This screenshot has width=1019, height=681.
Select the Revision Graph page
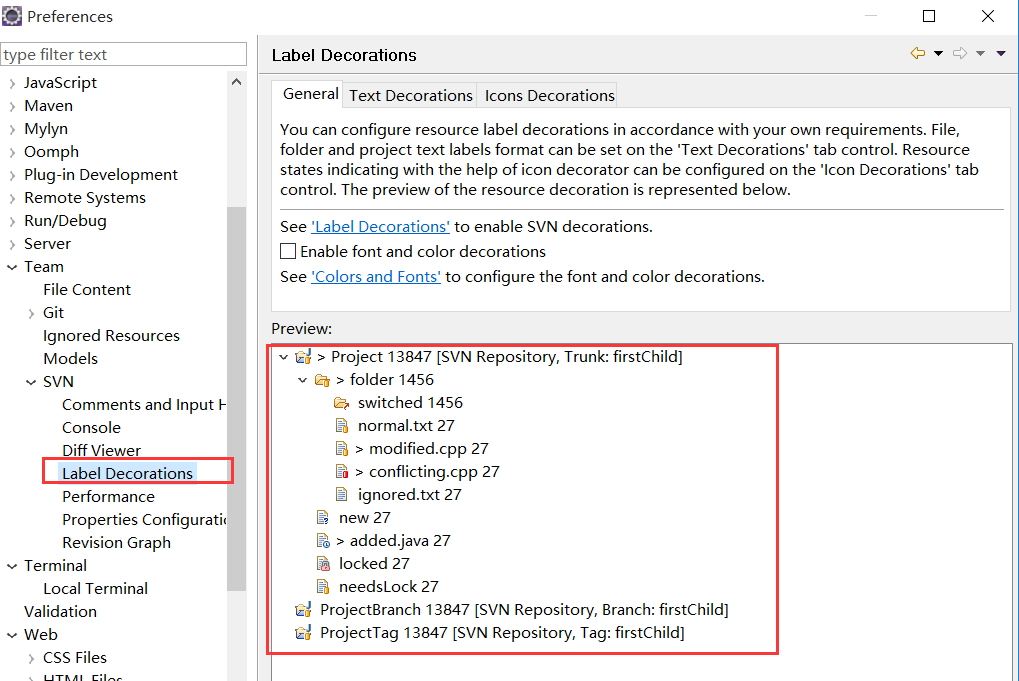pos(116,543)
